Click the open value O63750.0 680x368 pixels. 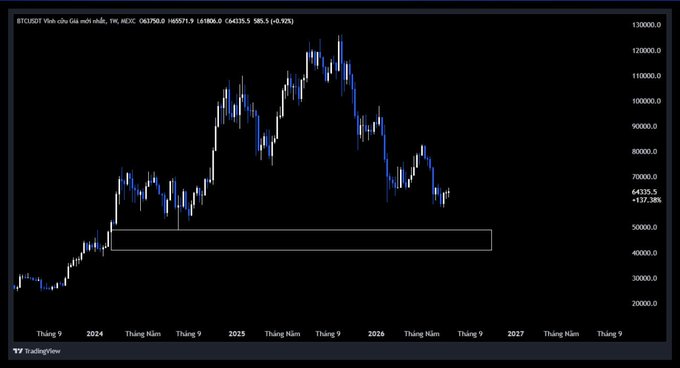pyautogui.click(x=152, y=21)
